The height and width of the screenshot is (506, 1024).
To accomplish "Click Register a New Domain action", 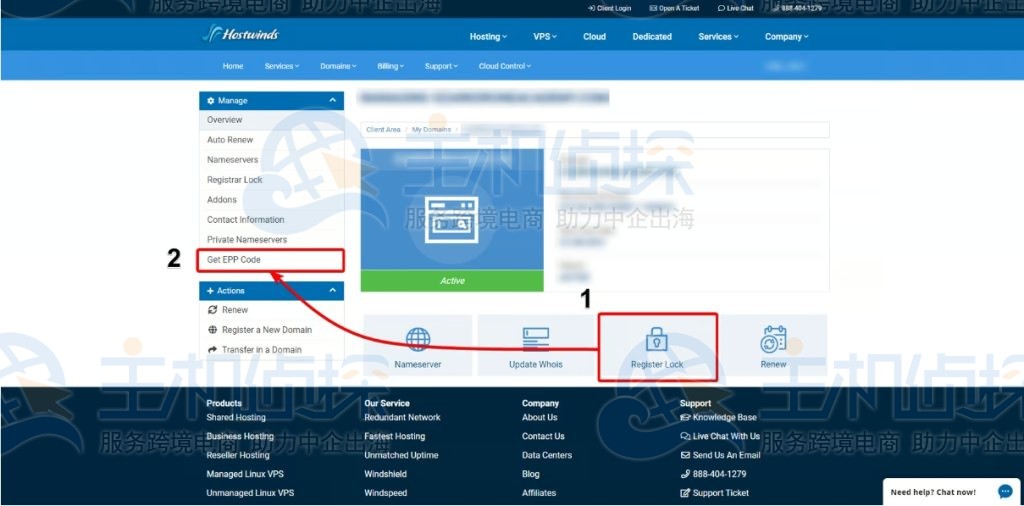I will tap(266, 330).
